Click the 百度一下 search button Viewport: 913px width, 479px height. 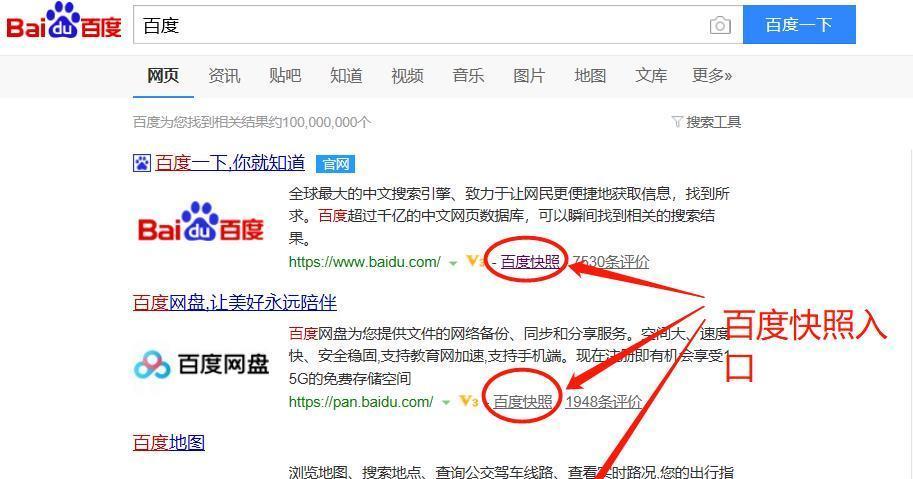pyautogui.click(x=799, y=24)
